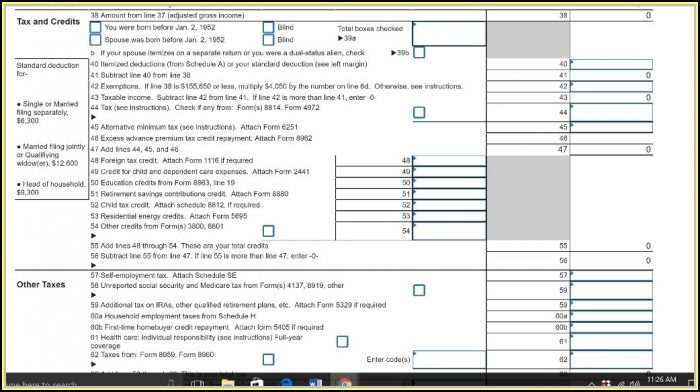Tick the line 58 unreported tax checkbox
The image size is (700, 392).
[x=419, y=290]
